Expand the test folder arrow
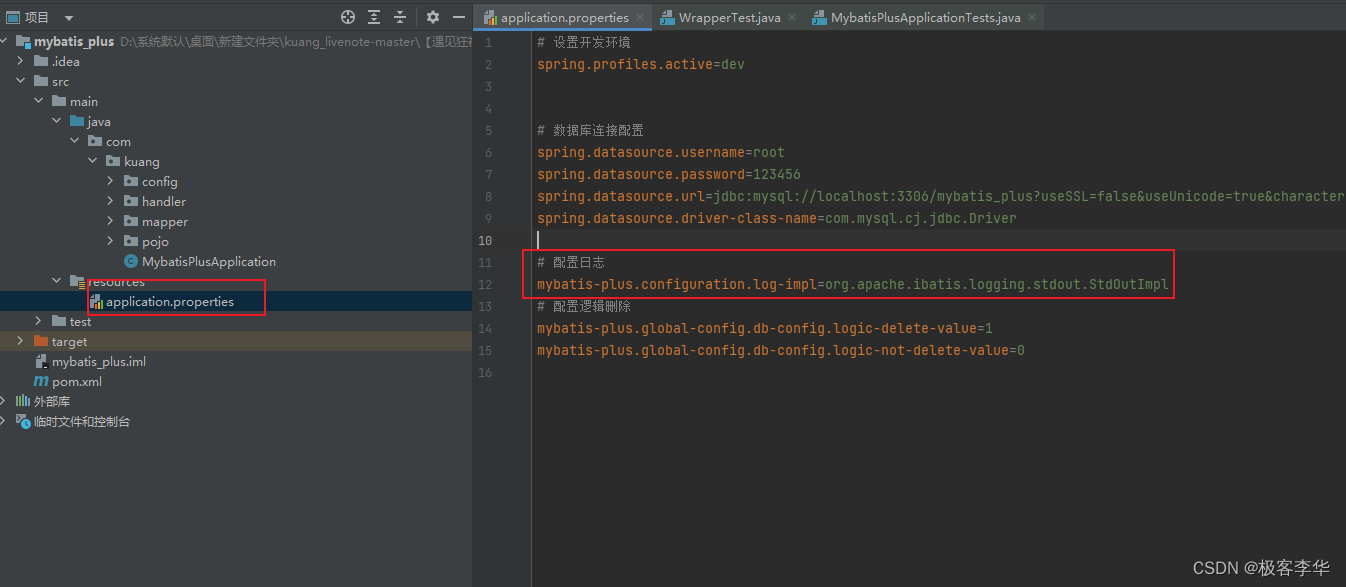The image size is (1346, 587). point(39,321)
